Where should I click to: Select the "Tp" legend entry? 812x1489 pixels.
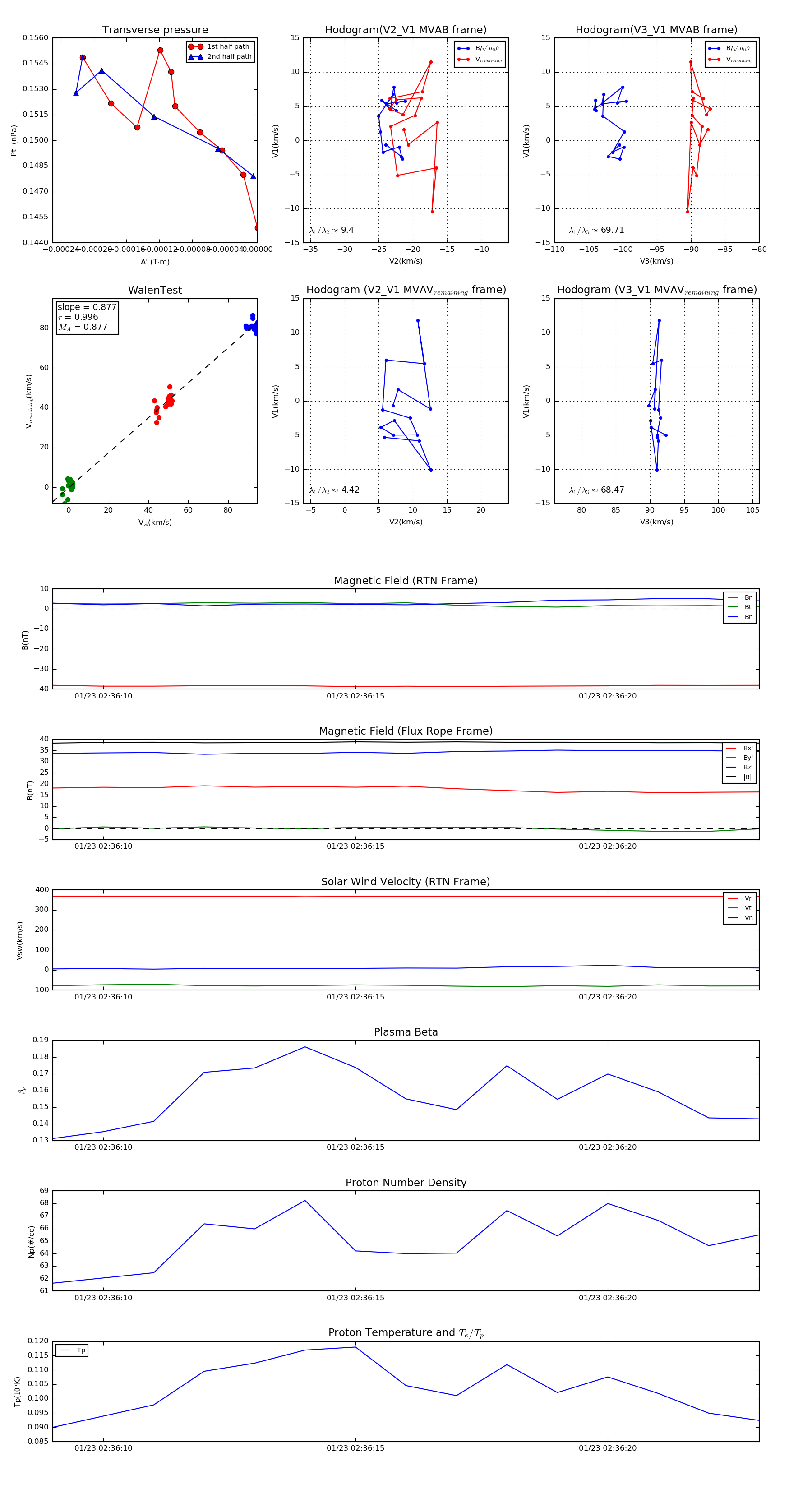tap(72, 1350)
